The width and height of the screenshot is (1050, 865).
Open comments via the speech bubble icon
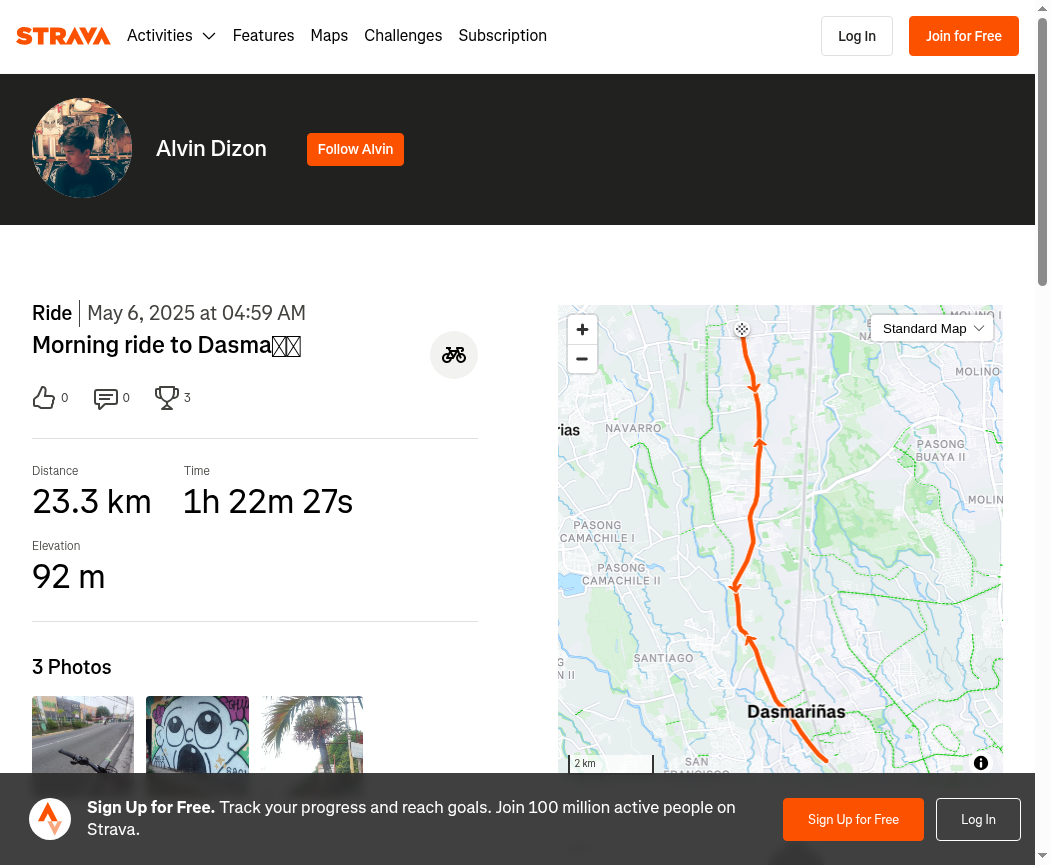[x=106, y=398]
